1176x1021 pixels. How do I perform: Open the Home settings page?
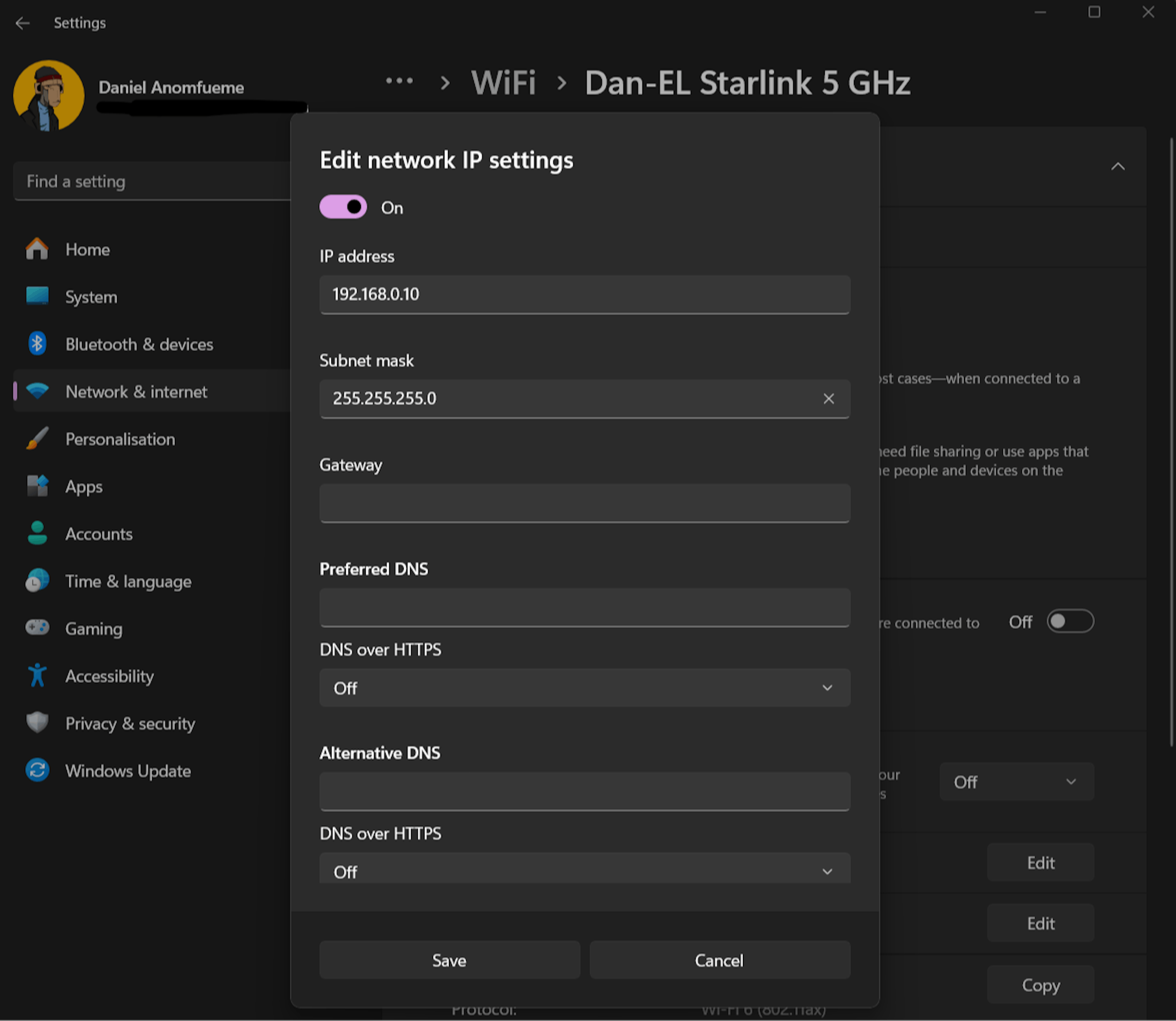[87, 250]
